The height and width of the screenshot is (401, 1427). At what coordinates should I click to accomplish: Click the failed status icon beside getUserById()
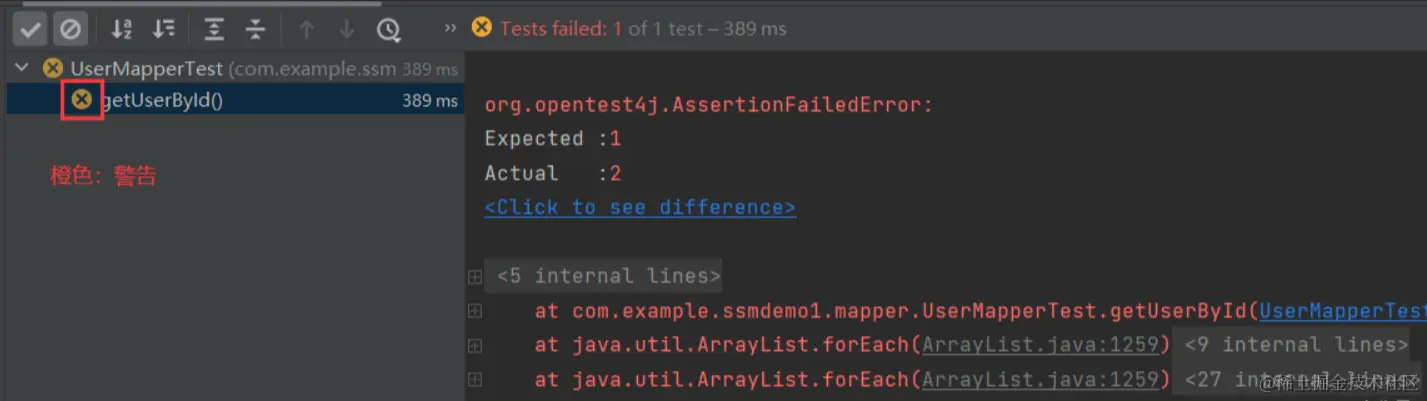tap(82, 99)
